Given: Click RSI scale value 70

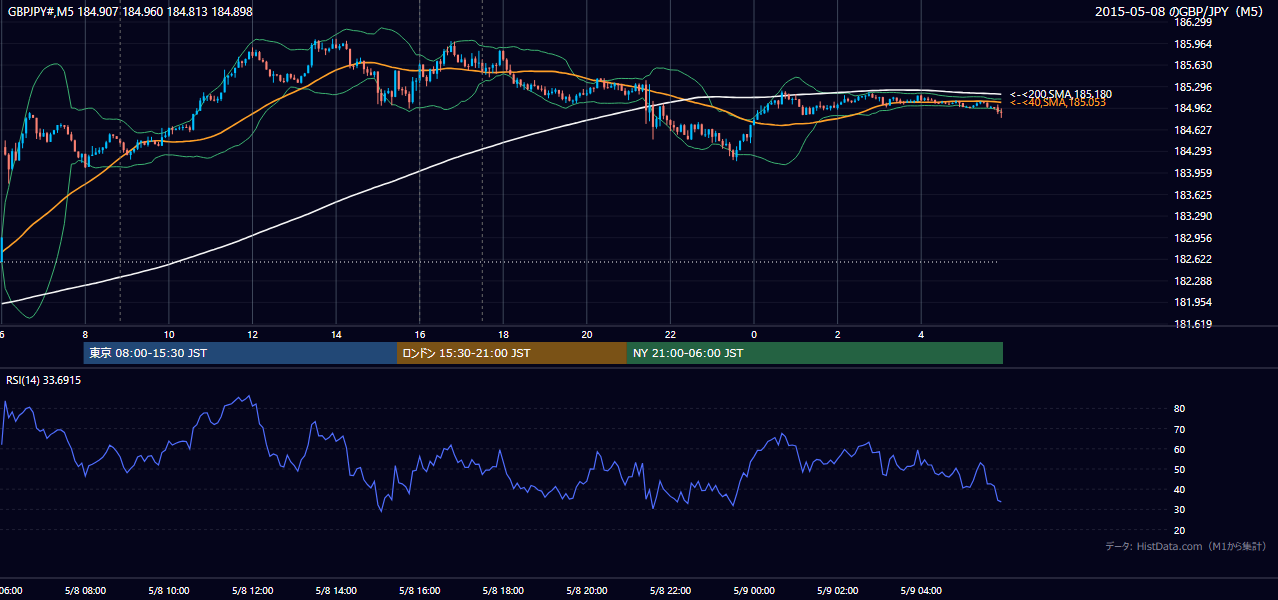Looking at the screenshot, I should click(x=1180, y=429).
